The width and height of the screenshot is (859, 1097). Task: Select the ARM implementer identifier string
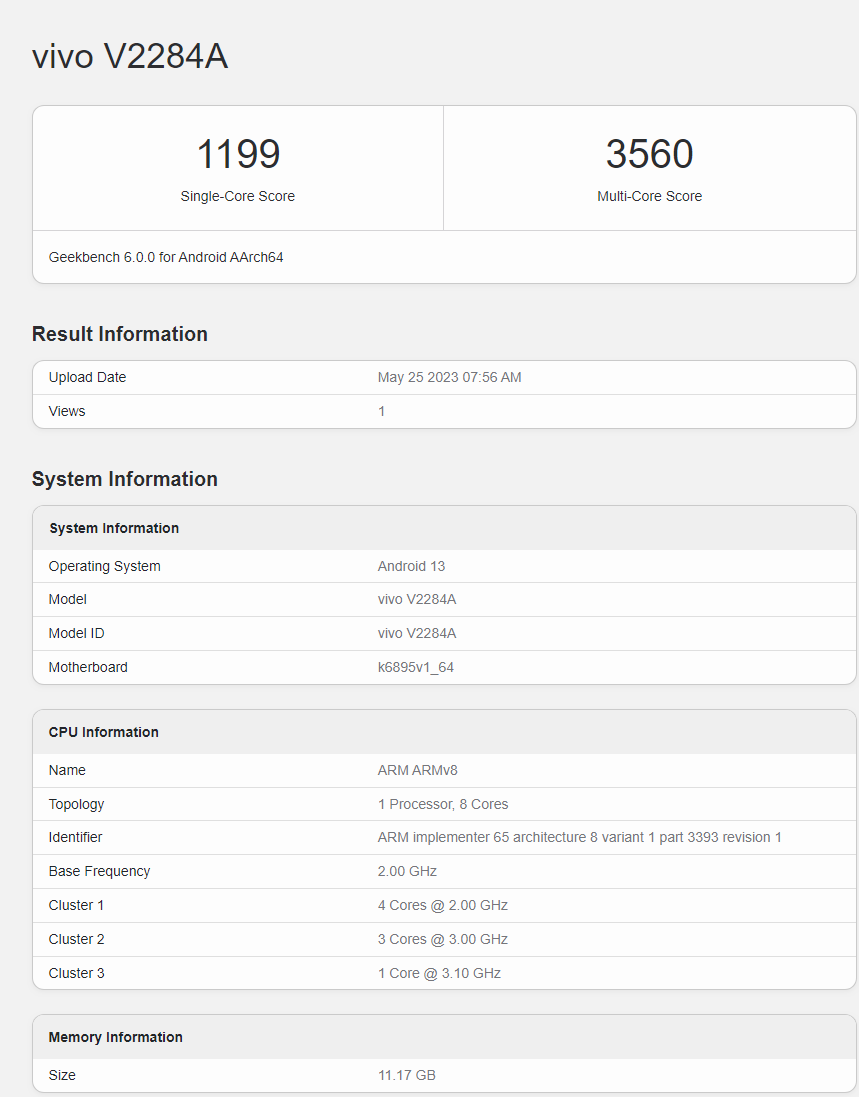579,837
